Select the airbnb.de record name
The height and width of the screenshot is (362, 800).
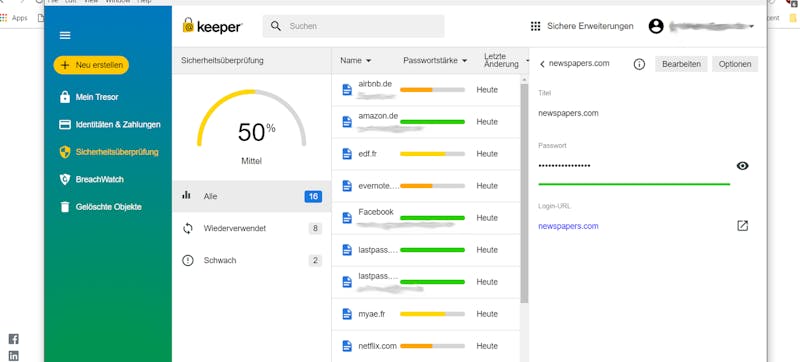coord(375,84)
